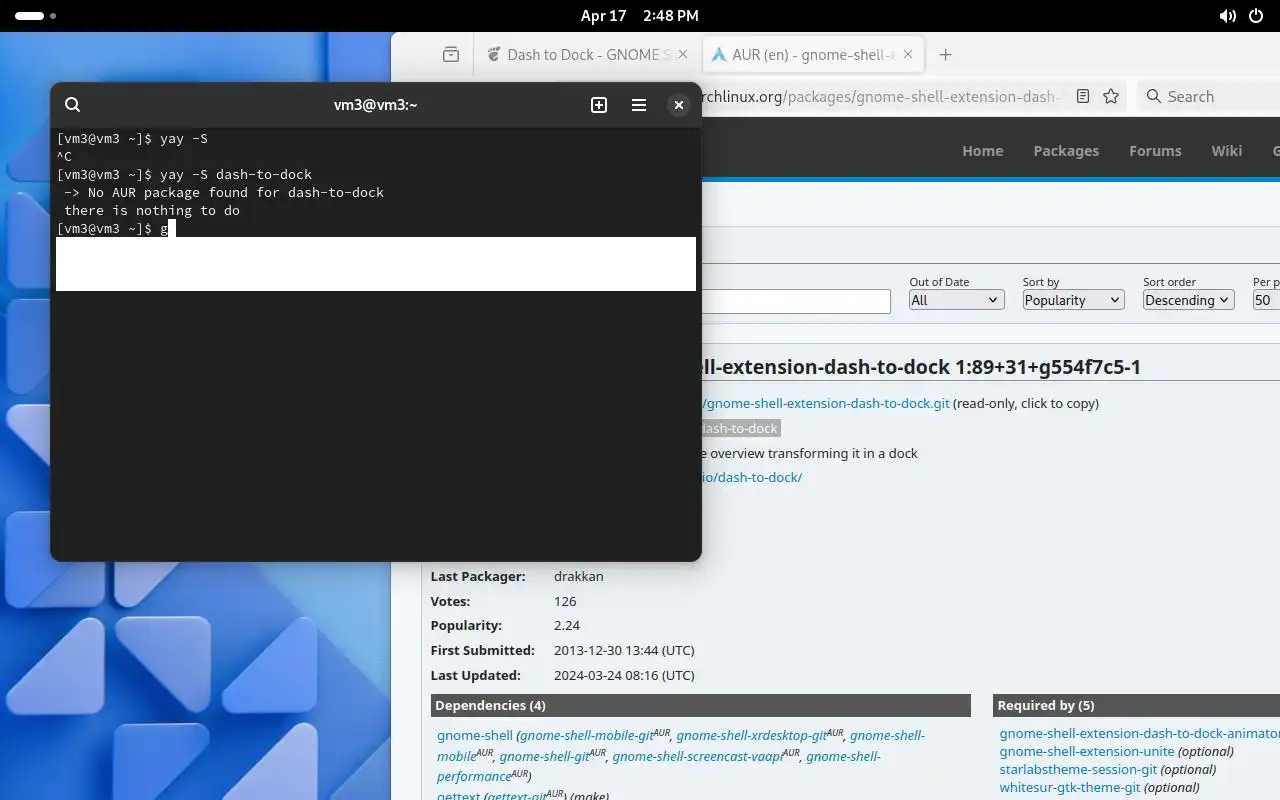Focus the browser Search box
This screenshot has width=1280, height=800.
(1209, 97)
